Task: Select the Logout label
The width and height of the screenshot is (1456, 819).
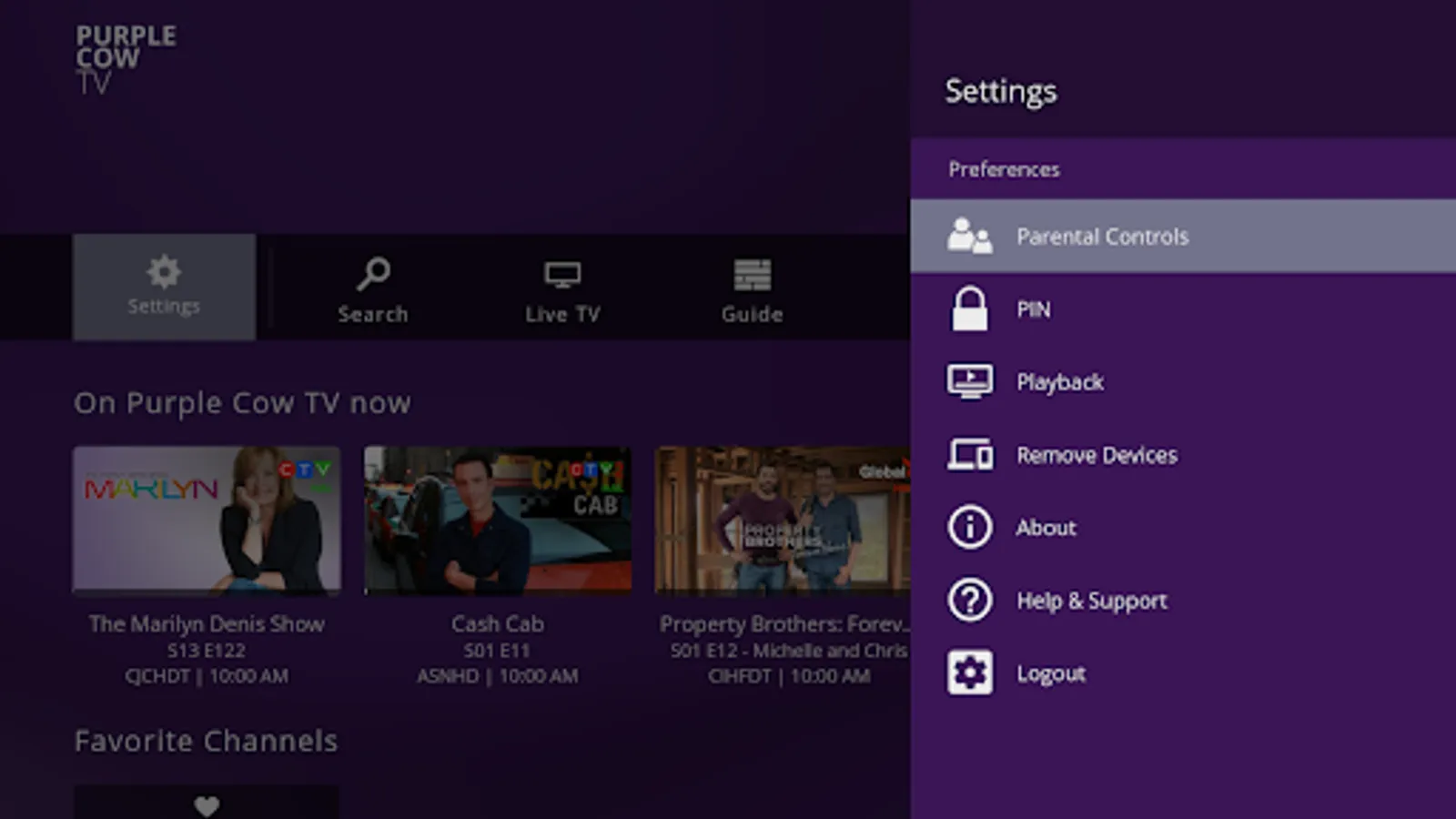Action: click(x=1051, y=673)
